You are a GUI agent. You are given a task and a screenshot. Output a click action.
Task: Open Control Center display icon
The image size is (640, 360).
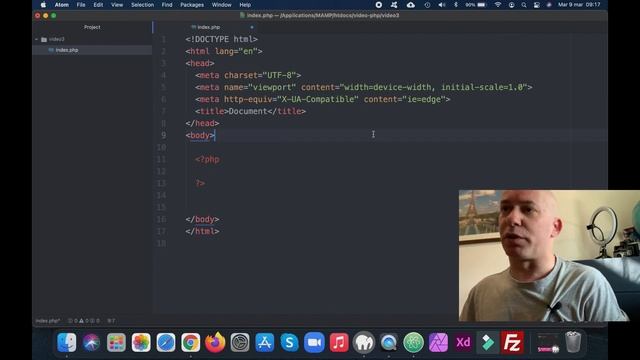point(537,5)
